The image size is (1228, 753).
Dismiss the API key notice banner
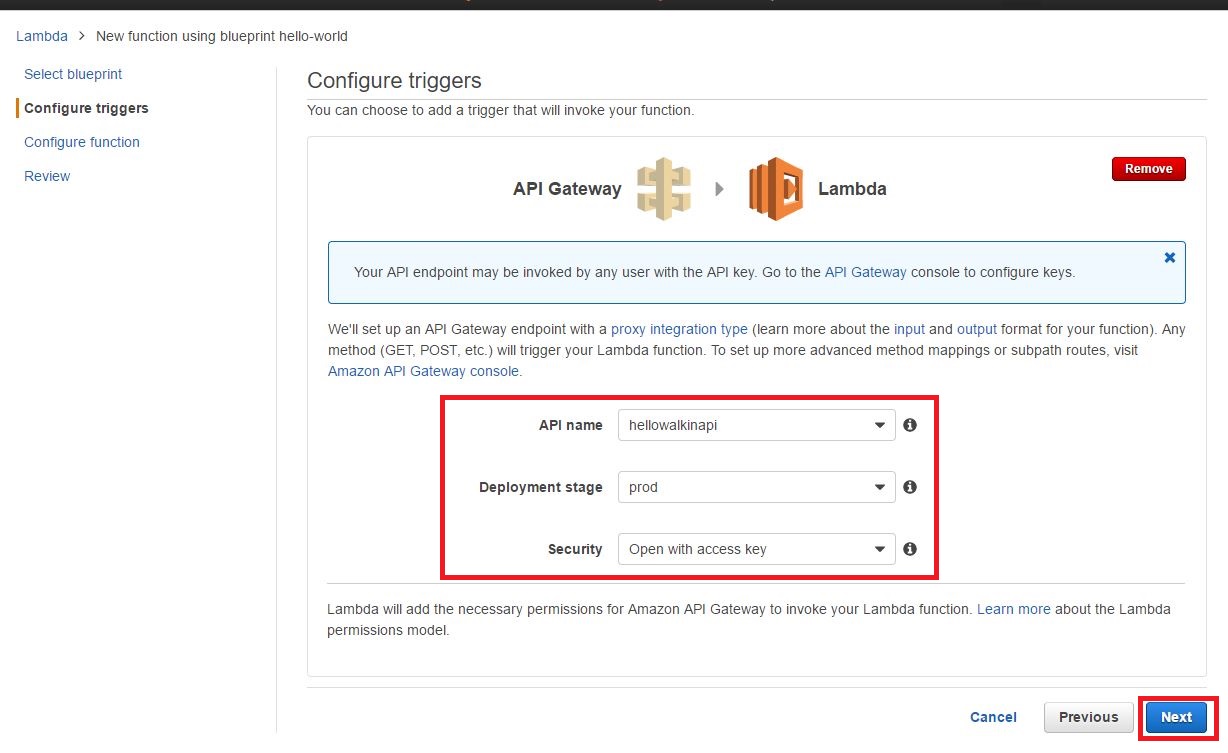pos(1169,257)
